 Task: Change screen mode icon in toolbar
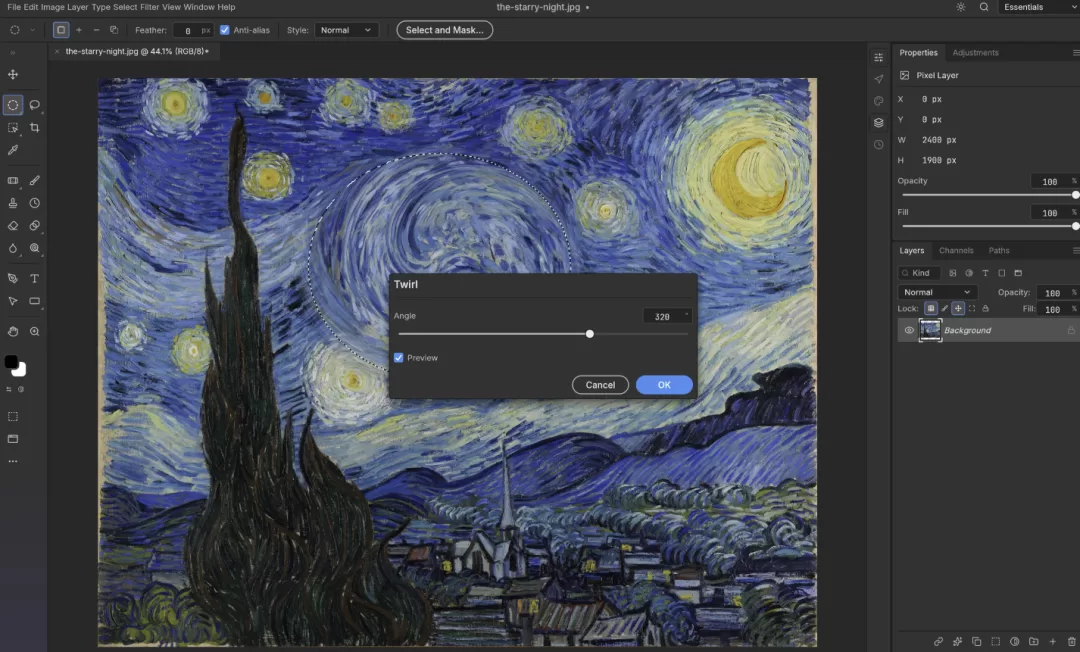pos(12,439)
